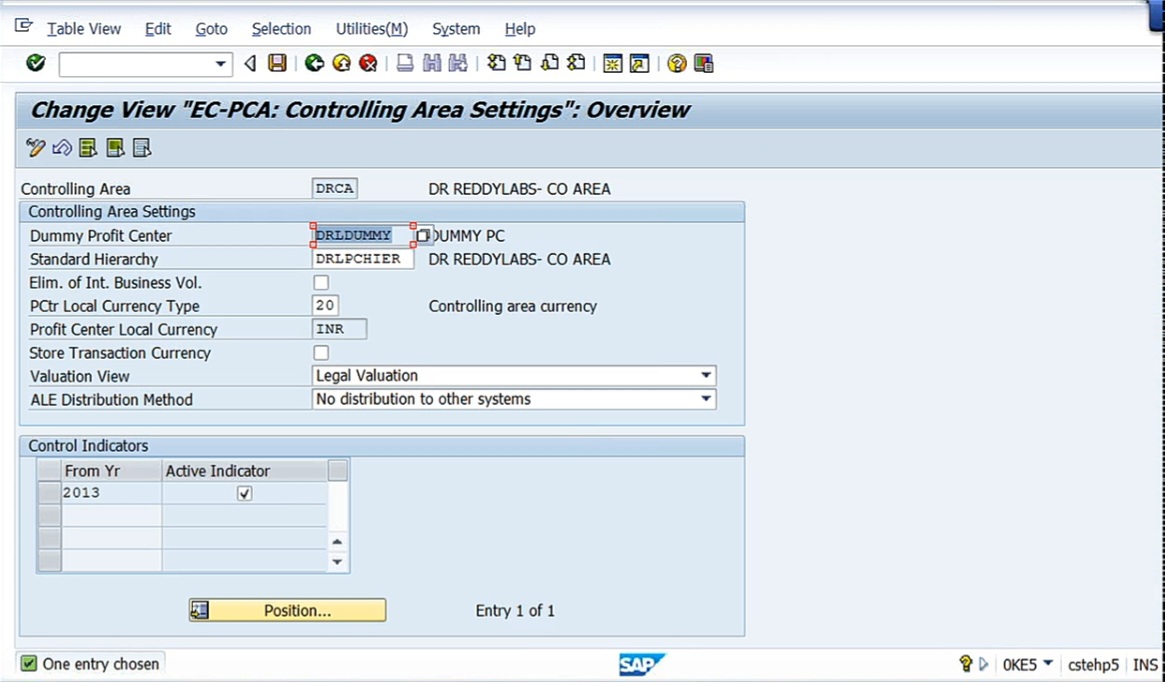Toggle Elim. of Int. Business Vol. checkbox
The image size is (1165, 682).
pos(321,282)
